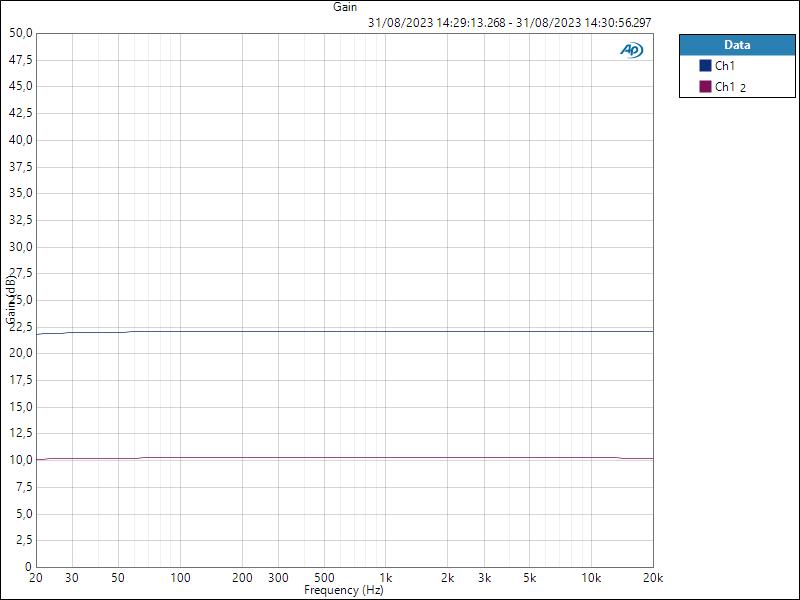Viewport: 800px width, 600px height.
Task: Click the Gain (dB) axis label
Action: [10, 298]
